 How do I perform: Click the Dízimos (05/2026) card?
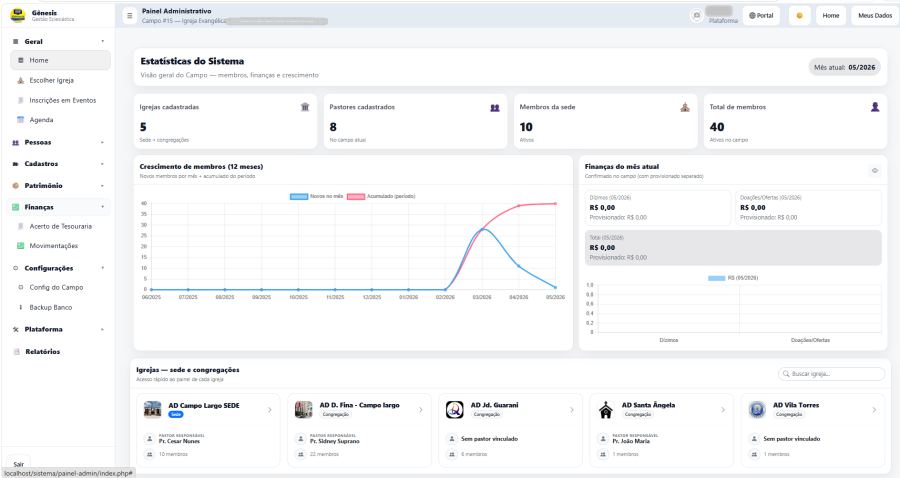658,207
